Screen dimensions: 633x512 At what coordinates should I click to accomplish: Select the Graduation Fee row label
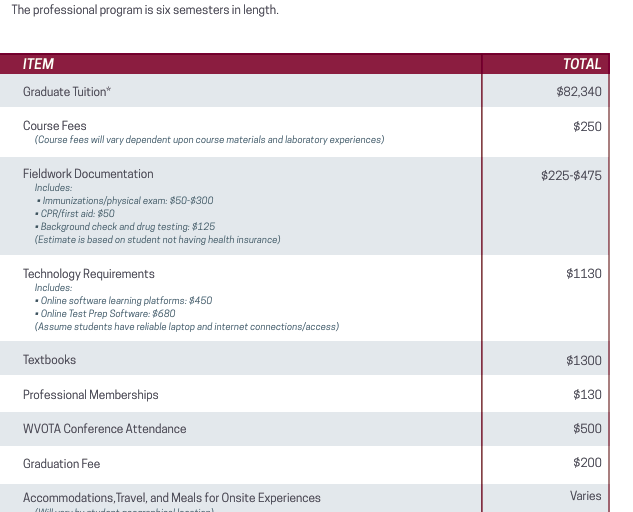62,464
